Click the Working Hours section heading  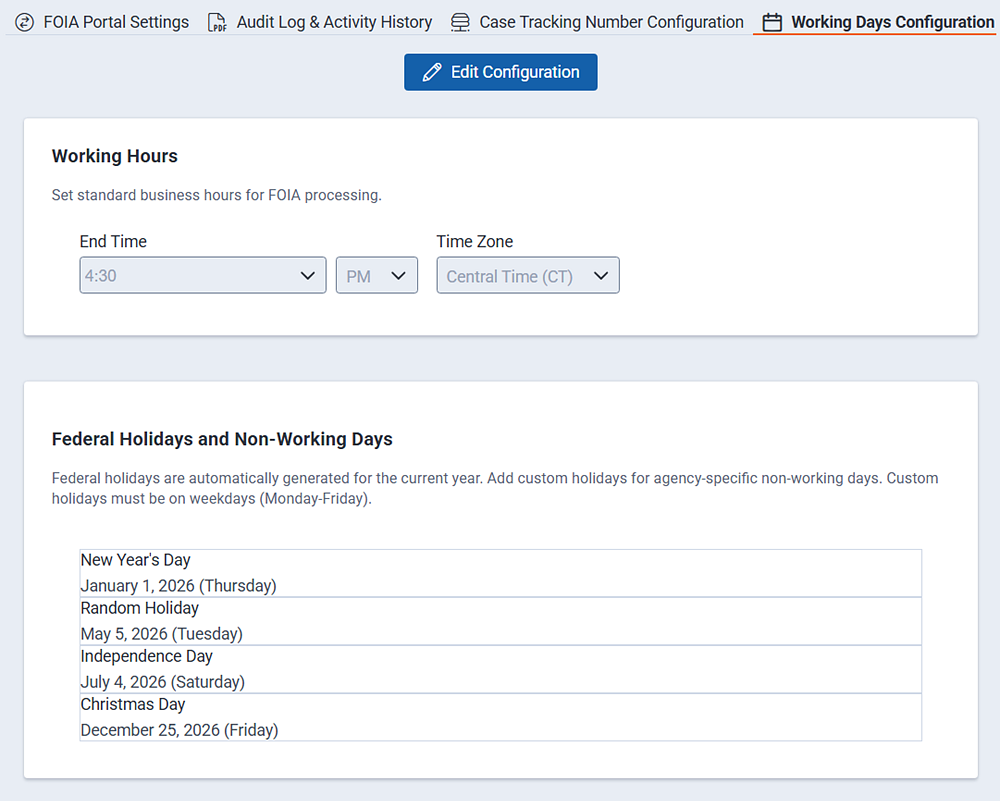tap(114, 156)
